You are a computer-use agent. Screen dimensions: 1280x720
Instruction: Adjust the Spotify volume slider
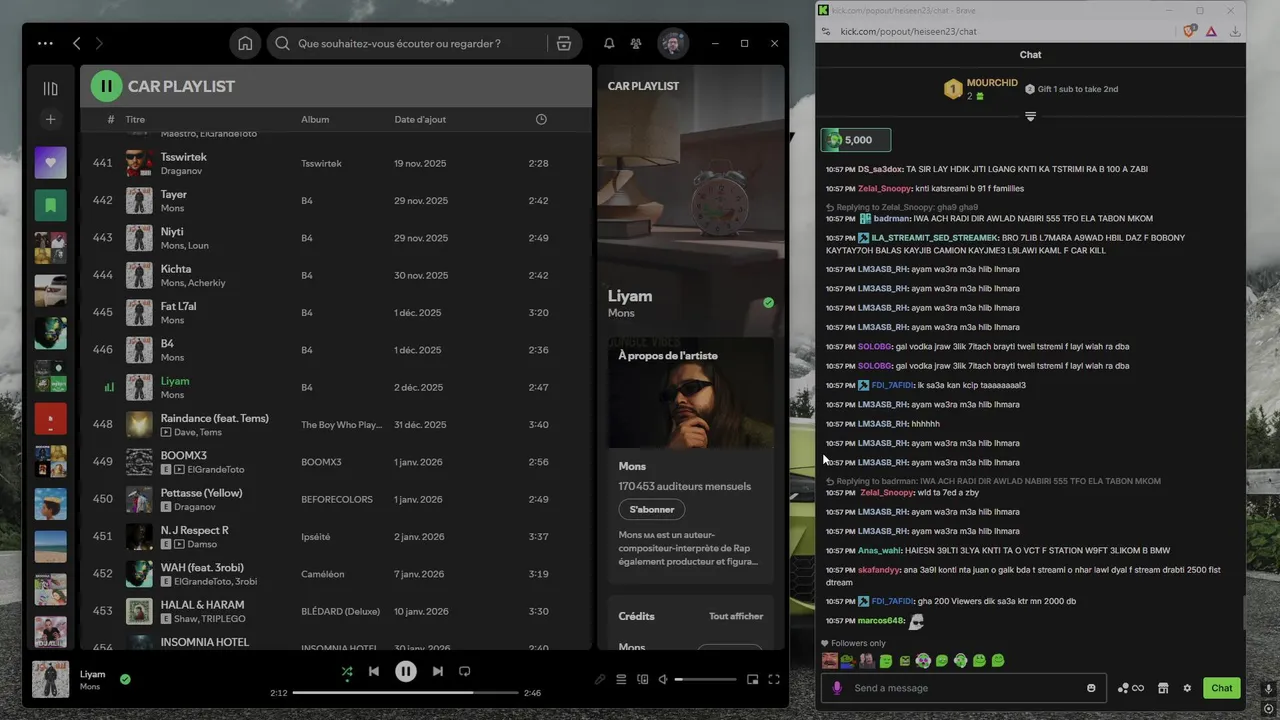point(705,680)
